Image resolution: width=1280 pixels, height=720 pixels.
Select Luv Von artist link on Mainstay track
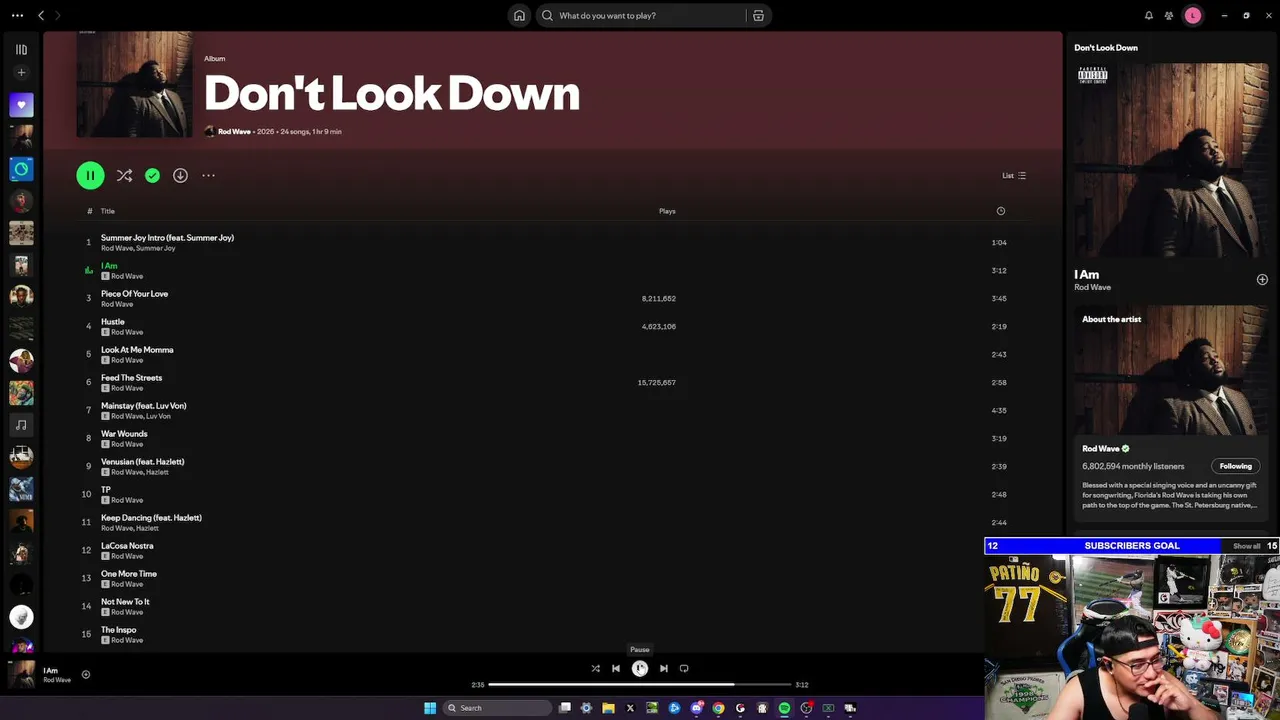tap(159, 416)
